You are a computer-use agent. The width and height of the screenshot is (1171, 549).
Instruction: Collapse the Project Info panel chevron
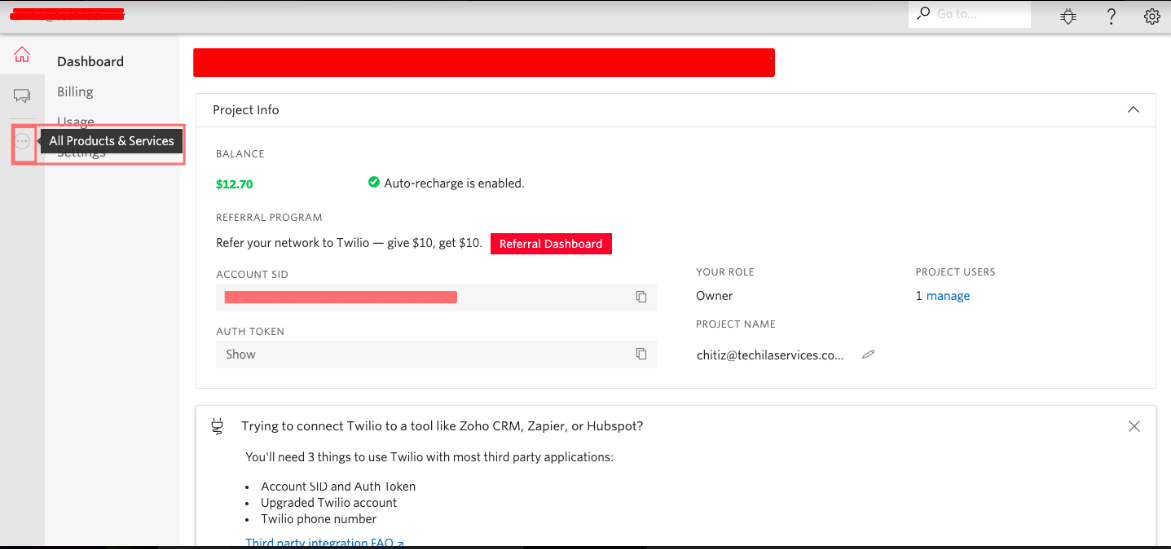pos(1133,110)
